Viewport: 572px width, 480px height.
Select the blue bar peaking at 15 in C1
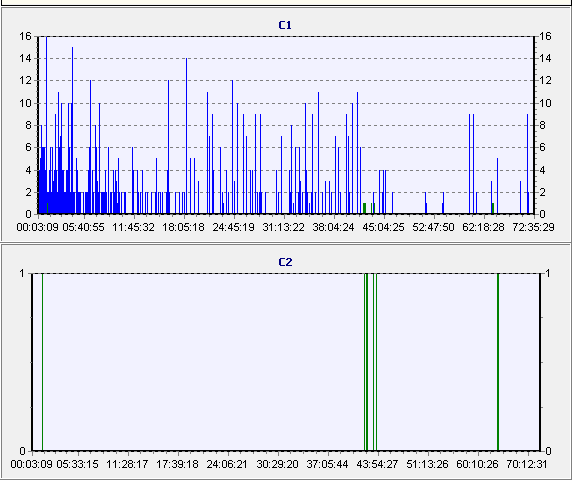pyautogui.click(x=72, y=130)
